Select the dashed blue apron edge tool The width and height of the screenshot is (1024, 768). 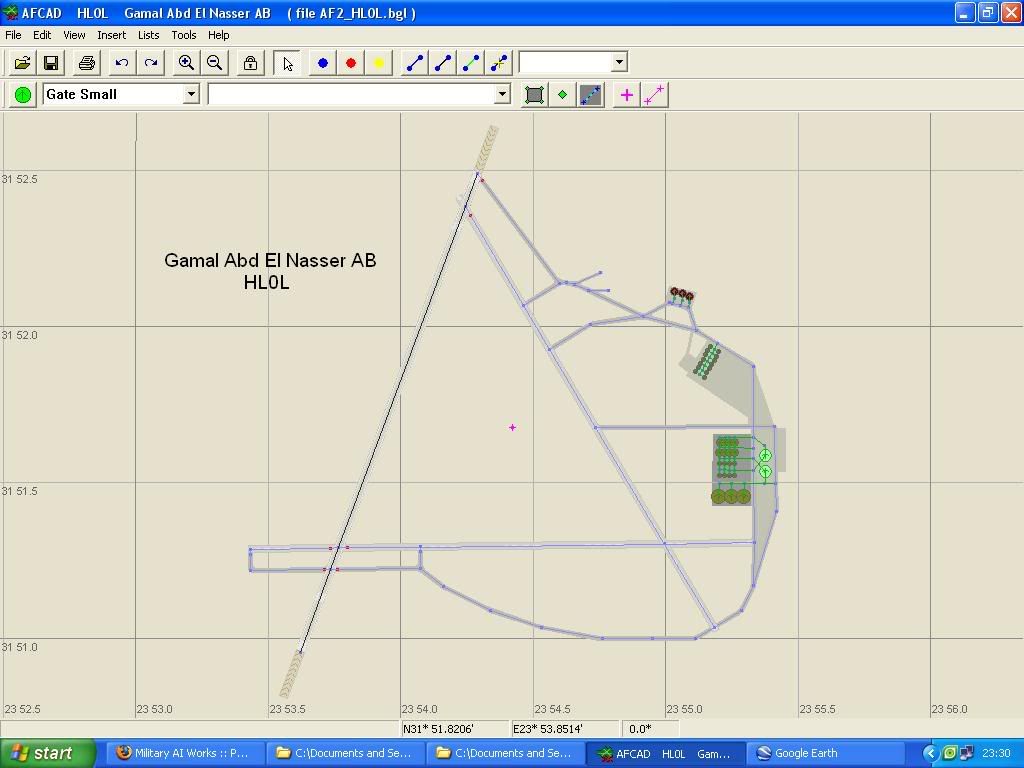point(590,95)
